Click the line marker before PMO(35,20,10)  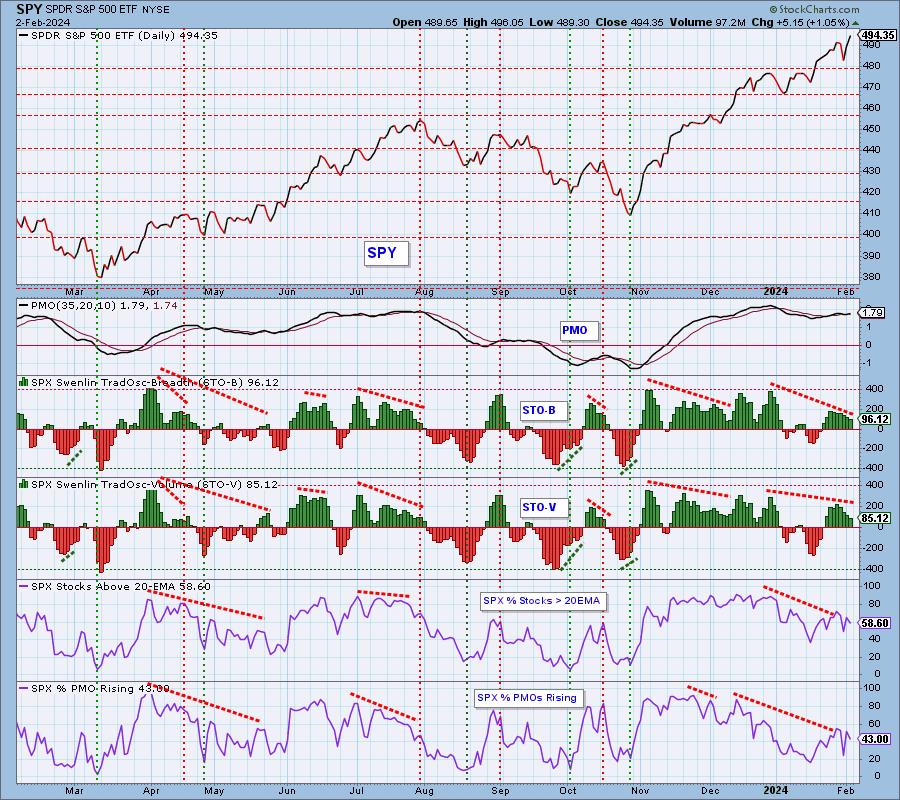point(24,305)
